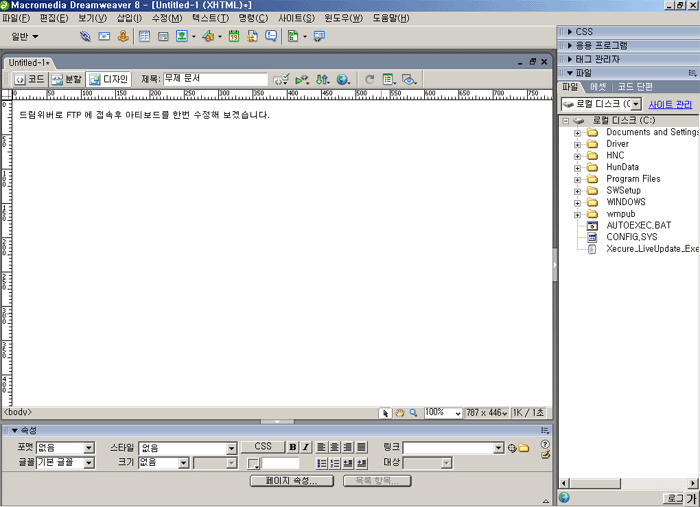Image resolution: width=700 pixels, height=507 pixels.
Task: Insert a named anchor icon
Action: pyautogui.click(x=123, y=37)
